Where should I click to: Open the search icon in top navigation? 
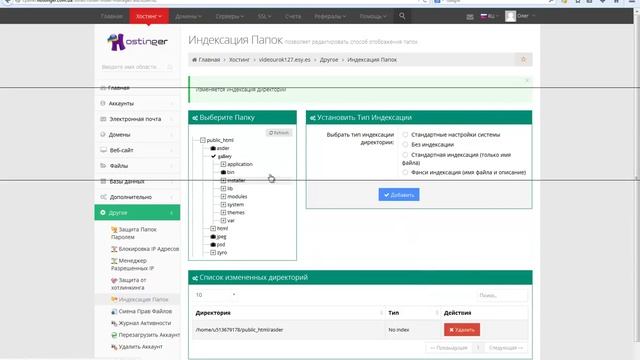click(x=402, y=16)
